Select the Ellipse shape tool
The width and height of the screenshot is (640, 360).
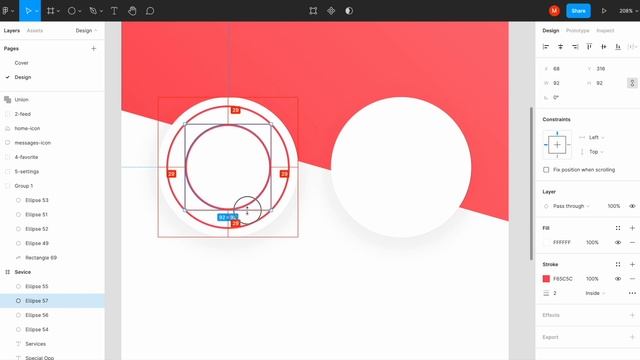coord(71,11)
